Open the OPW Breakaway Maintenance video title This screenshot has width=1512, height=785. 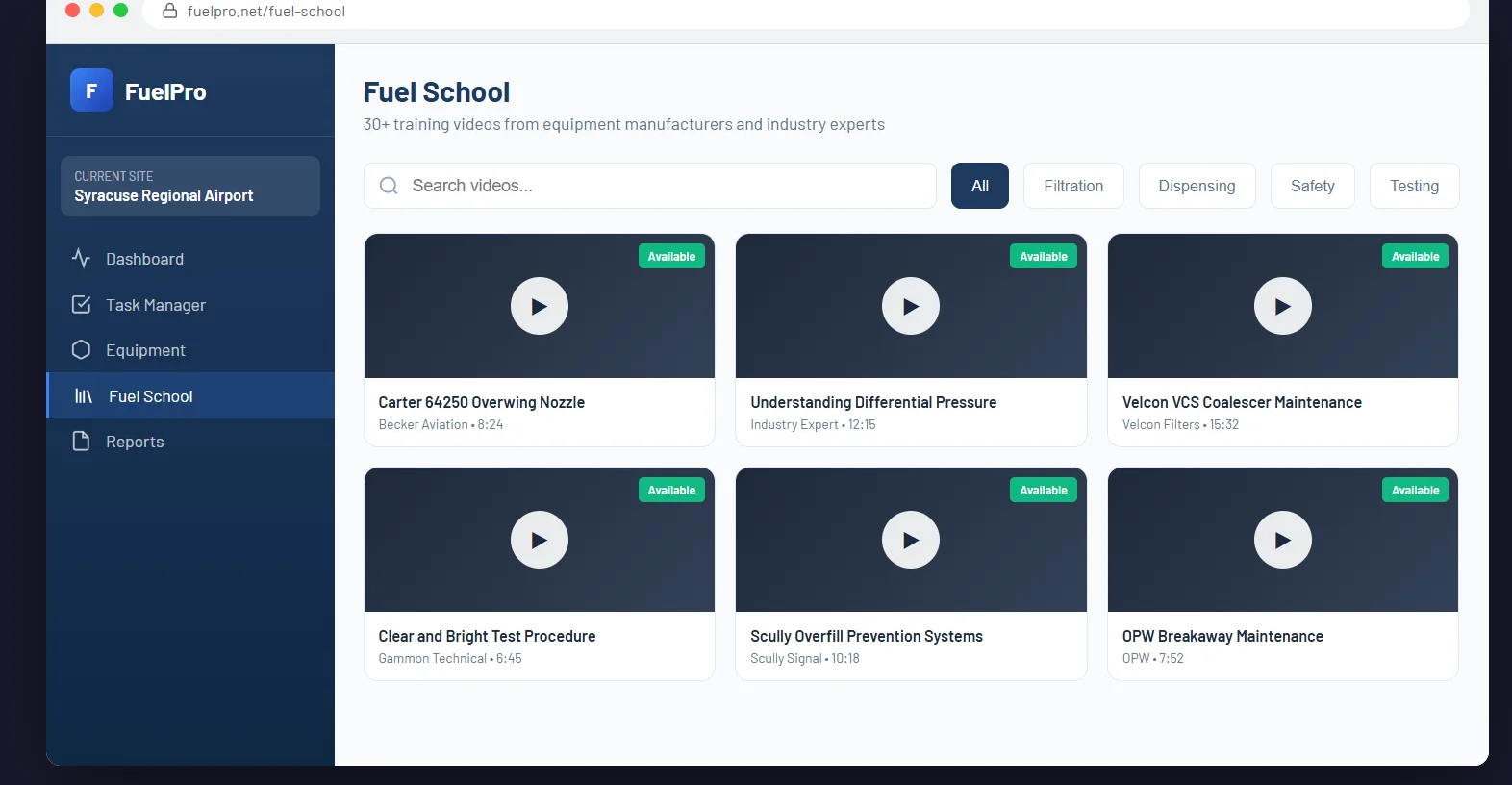(1222, 637)
